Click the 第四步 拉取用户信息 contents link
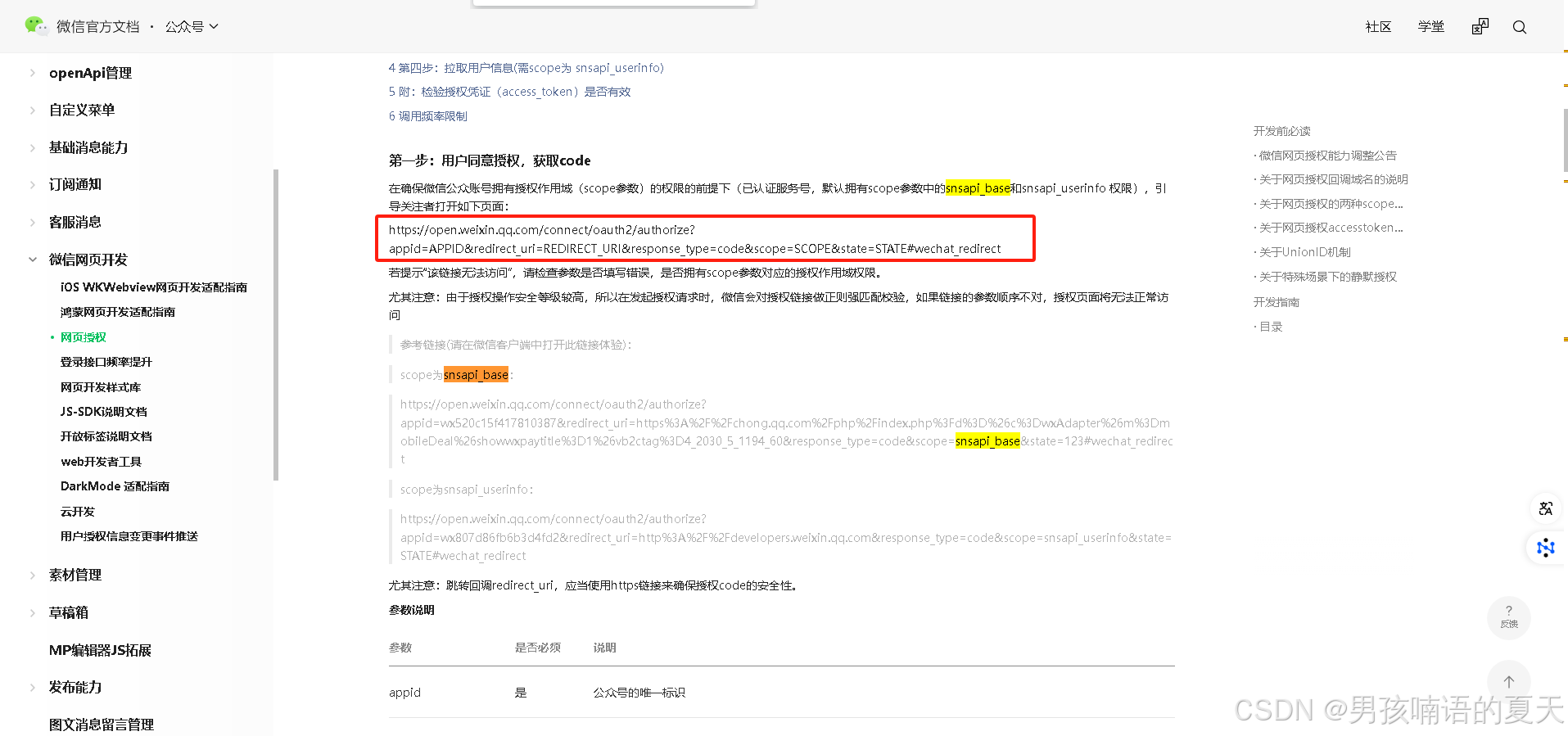This screenshot has height=736, width=1568. [526, 68]
